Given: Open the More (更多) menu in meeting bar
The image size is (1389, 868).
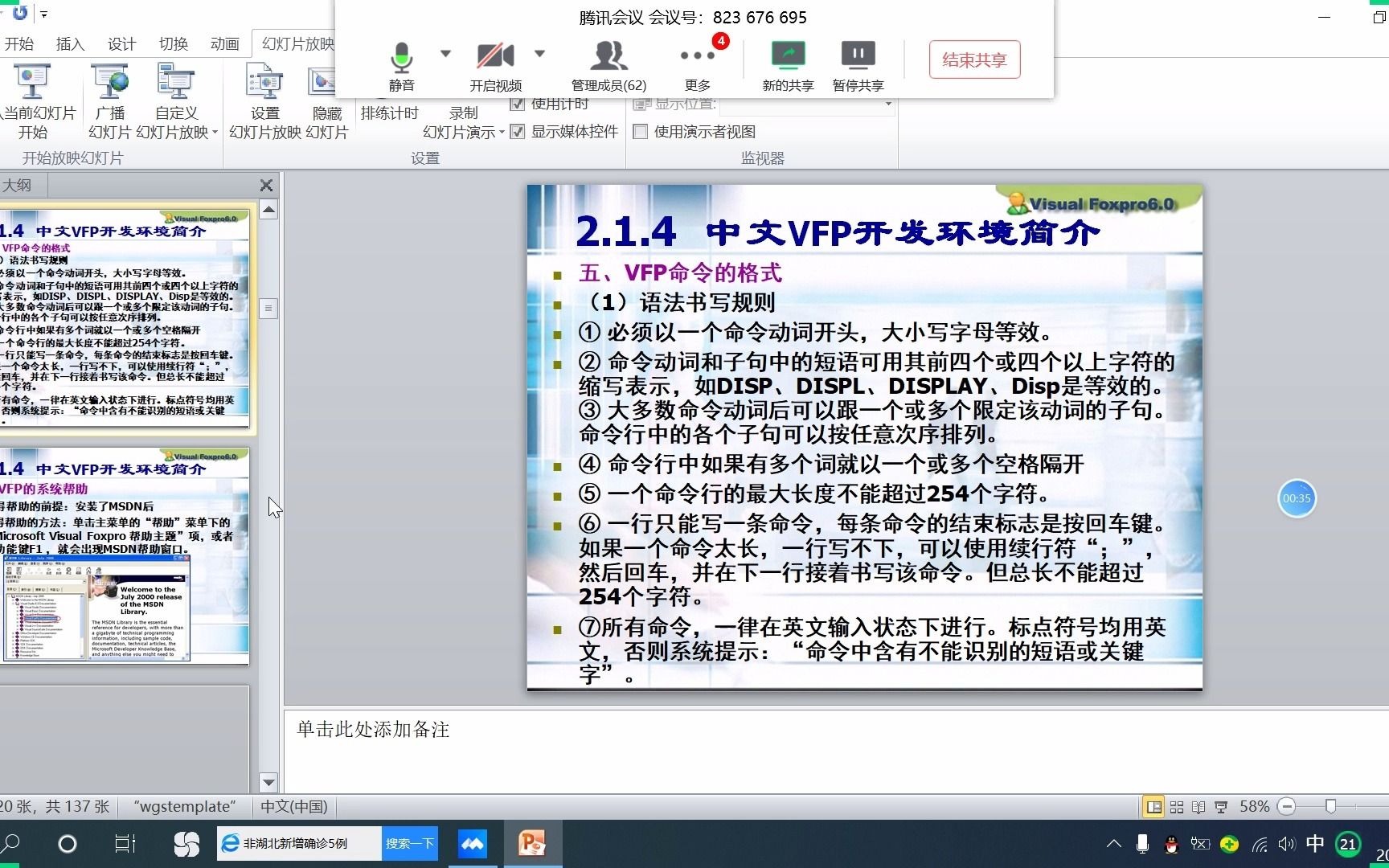Looking at the screenshot, I should tap(697, 66).
